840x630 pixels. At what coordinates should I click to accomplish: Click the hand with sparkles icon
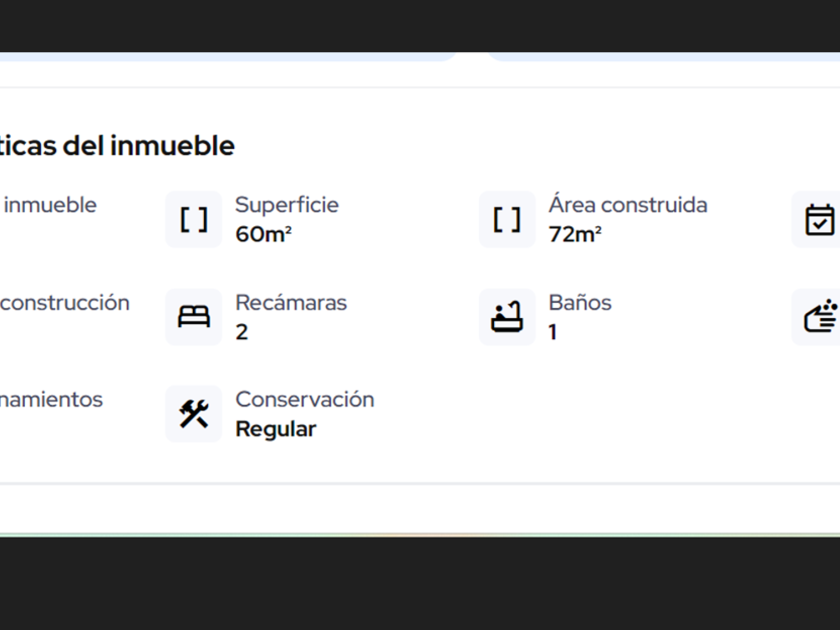pyautogui.click(x=820, y=317)
